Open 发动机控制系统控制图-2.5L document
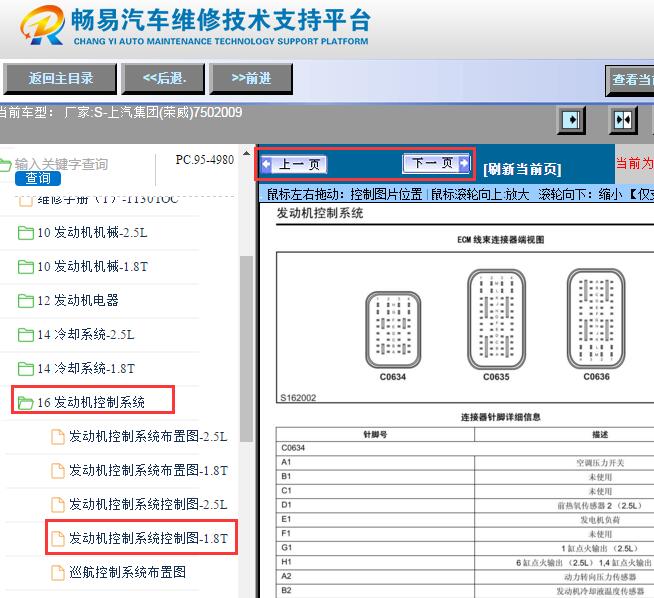The image size is (654, 598). pos(148,505)
